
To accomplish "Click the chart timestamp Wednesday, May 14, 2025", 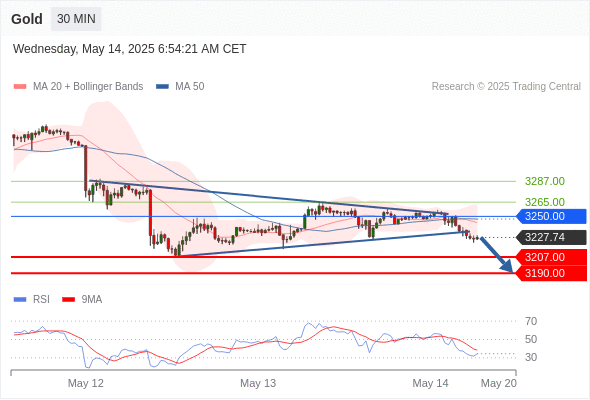I will point(84,49).
